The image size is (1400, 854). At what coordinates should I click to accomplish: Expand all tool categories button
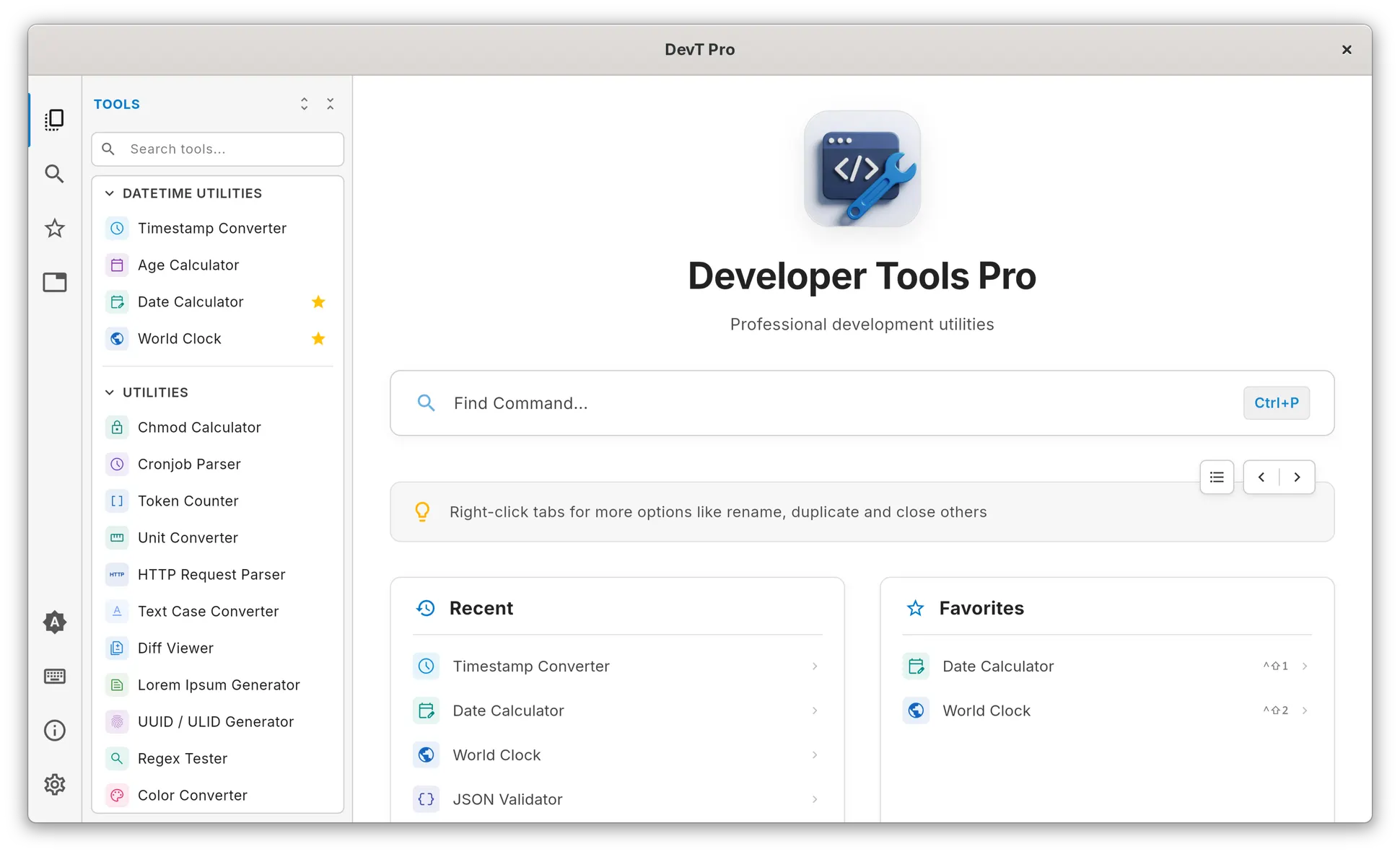(305, 104)
